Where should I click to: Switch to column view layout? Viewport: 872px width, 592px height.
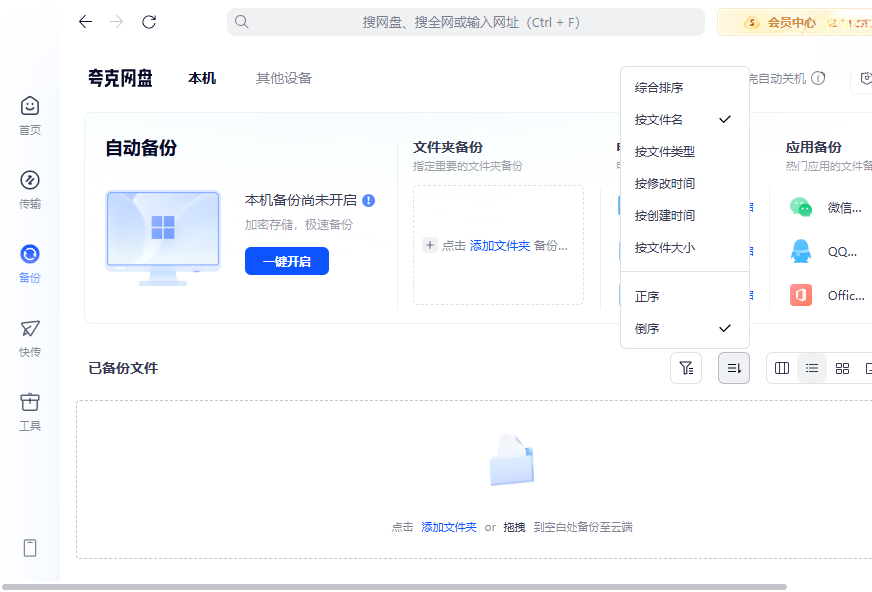[x=782, y=368]
